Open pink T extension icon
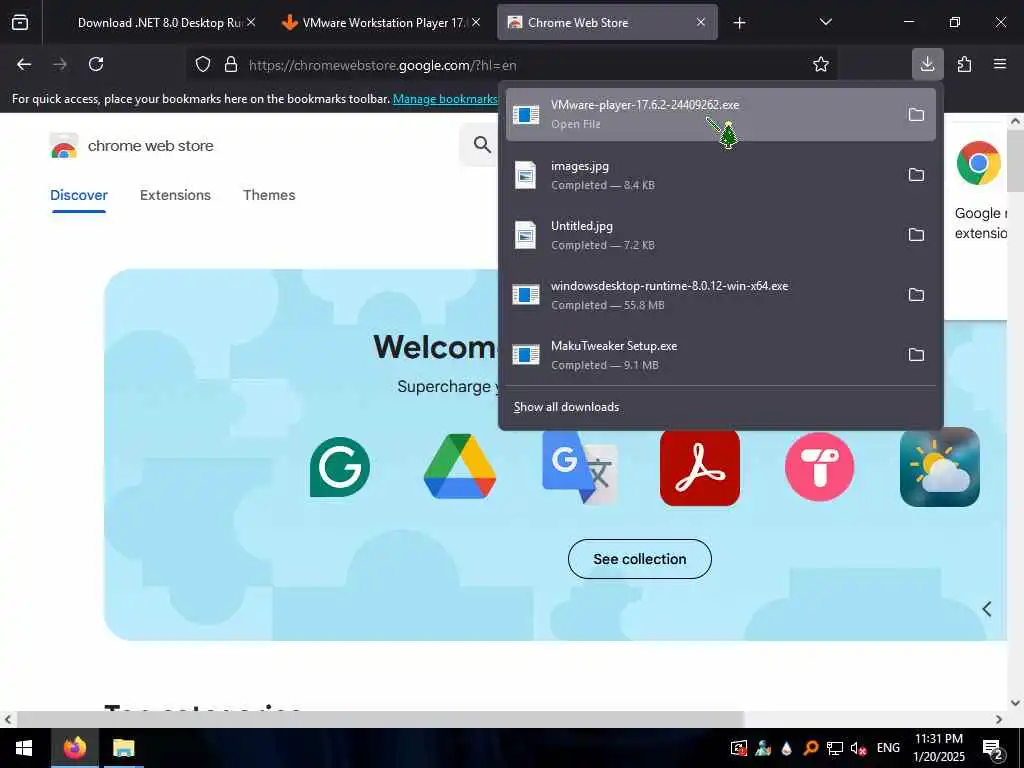 820,467
